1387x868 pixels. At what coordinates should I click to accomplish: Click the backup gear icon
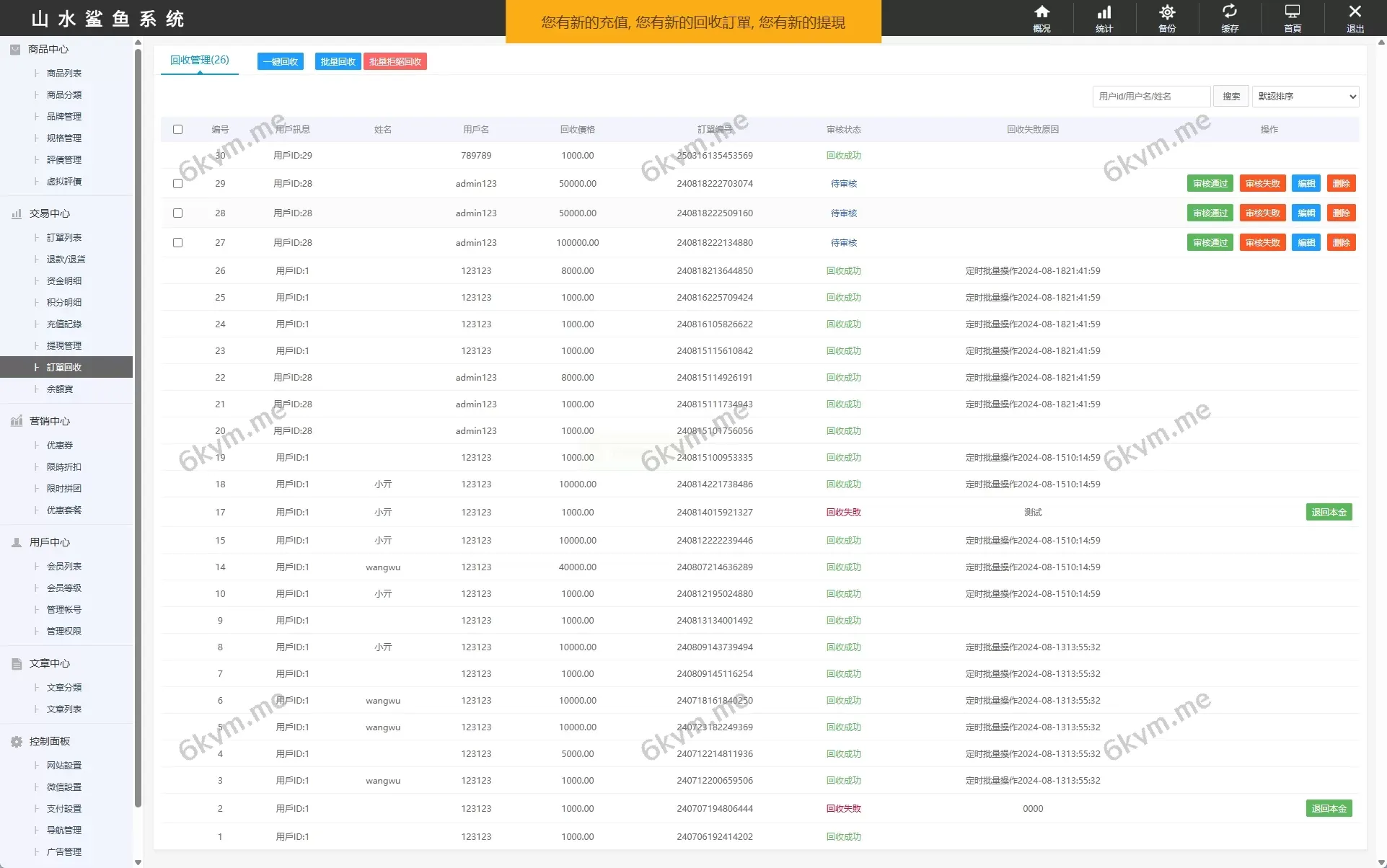point(1166,12)
